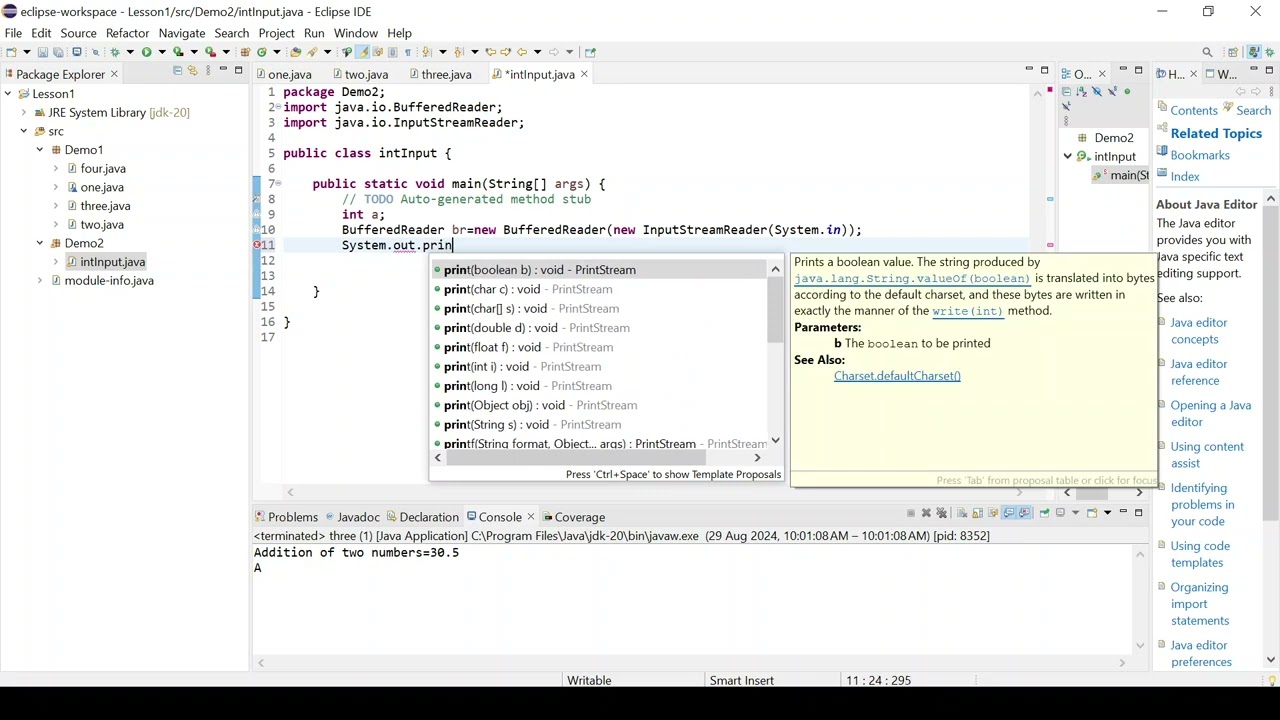1280x720 pixels.
Task: Open the Refactor menu
Action: pos(127,33)
